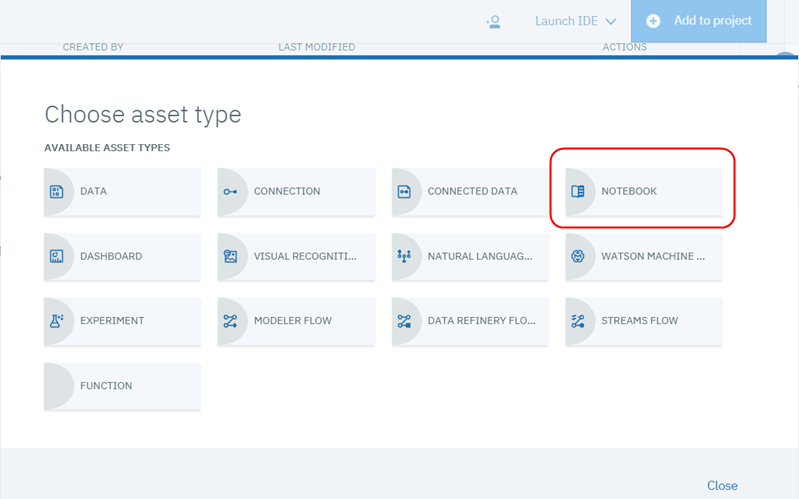Click the Modeler Flow nodes icon

tap(230, 321)
